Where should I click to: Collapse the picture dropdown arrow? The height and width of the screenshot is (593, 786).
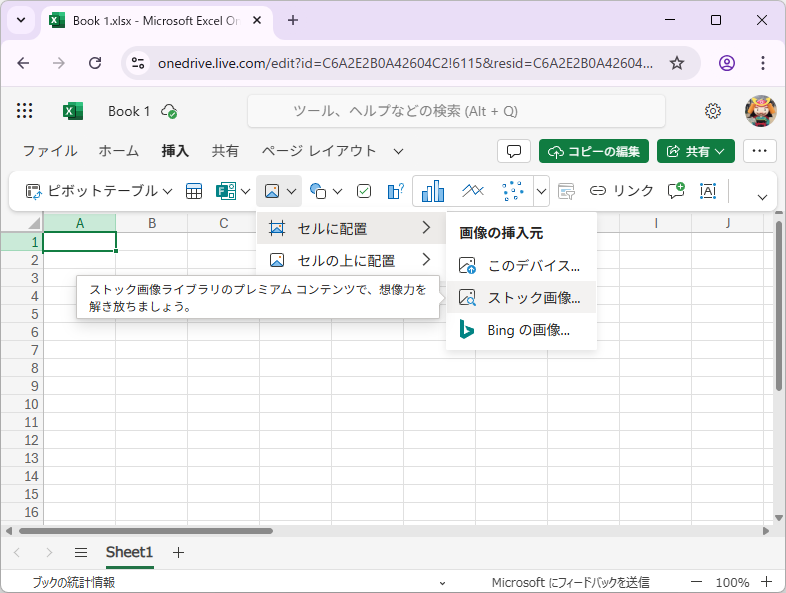tap(291, 191)
